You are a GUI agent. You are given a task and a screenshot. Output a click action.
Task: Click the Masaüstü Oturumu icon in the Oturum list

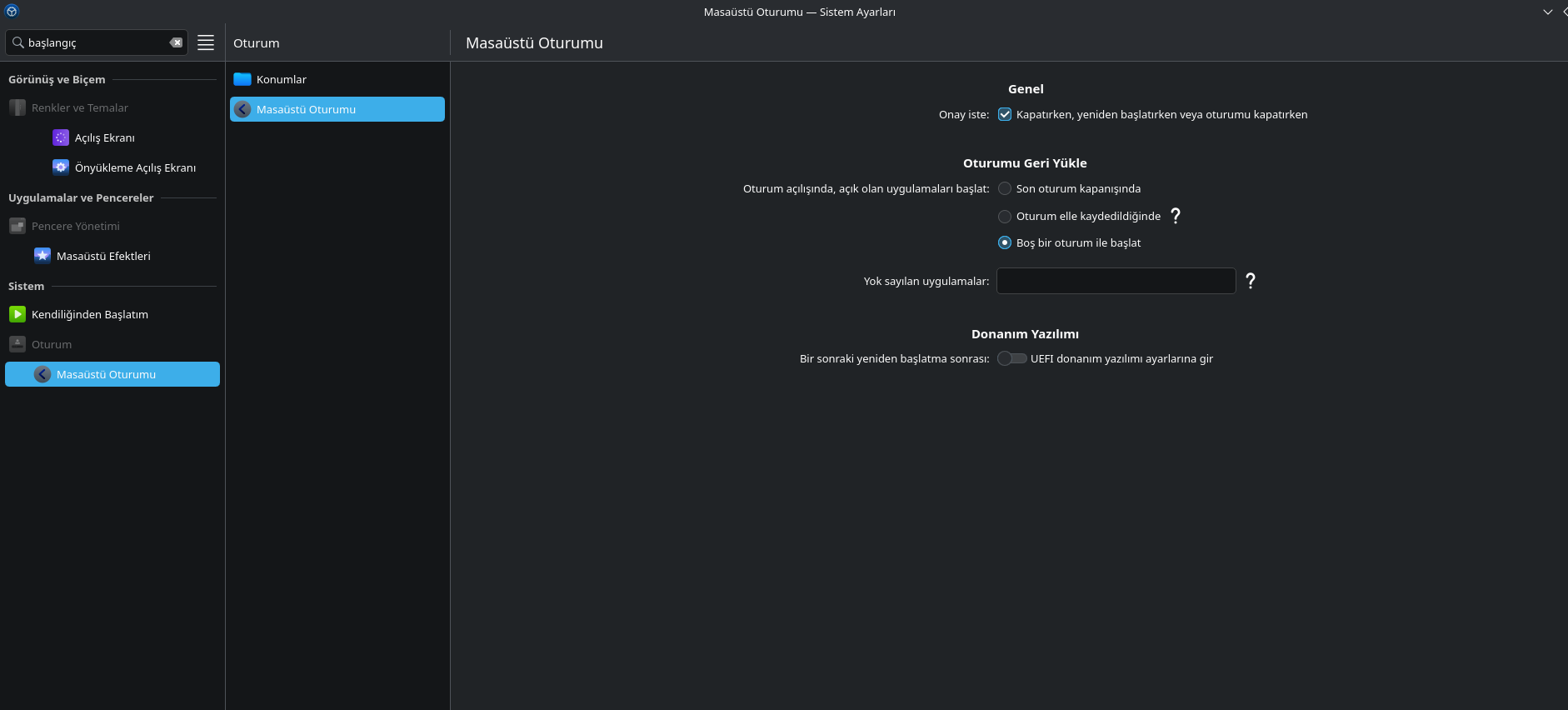[242, 109]
